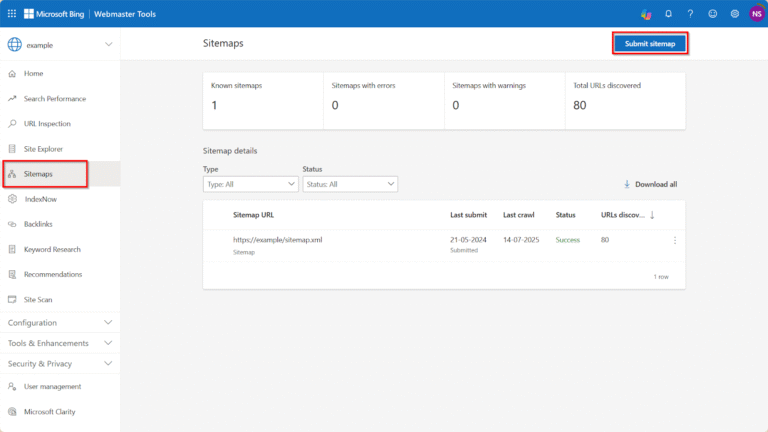Open the notifications bell
The height and width of the screenshot is (432, 768).
668,13
